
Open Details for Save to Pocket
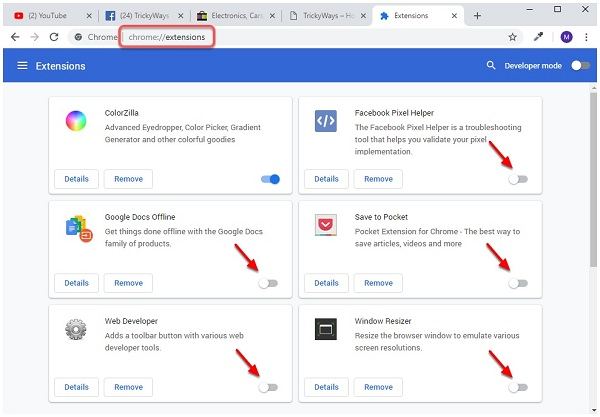[326, 283]
